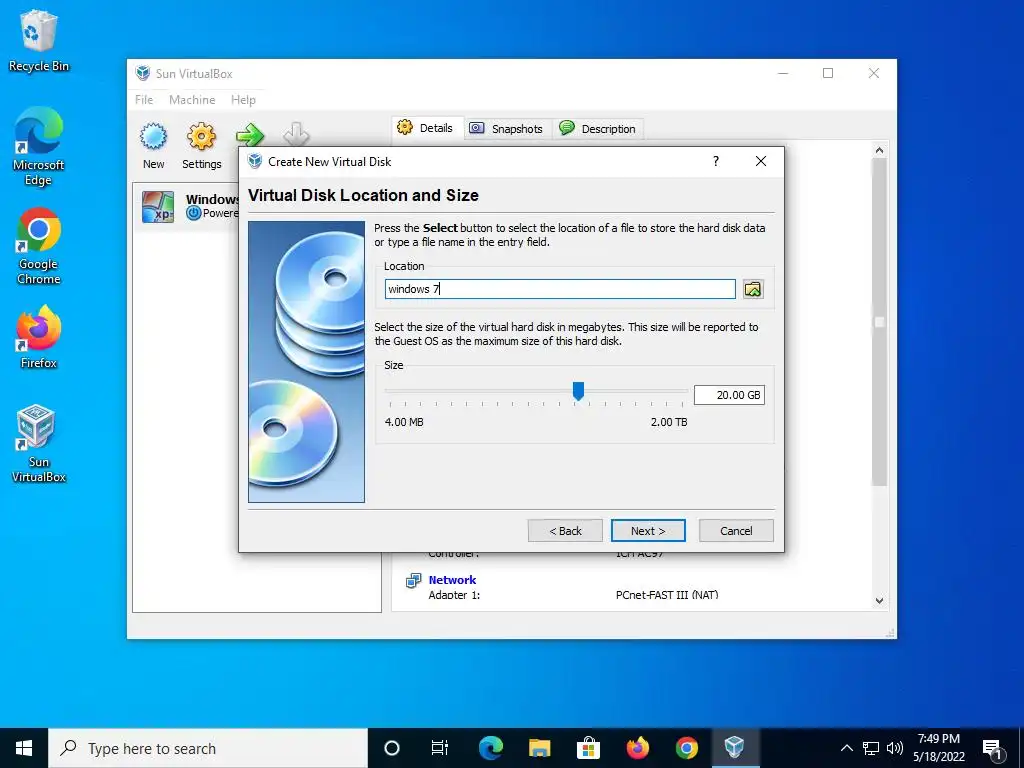Close the Create New Virtual Disk dialog
Viewport: 1024px width, 768px height.
[761, 161]
